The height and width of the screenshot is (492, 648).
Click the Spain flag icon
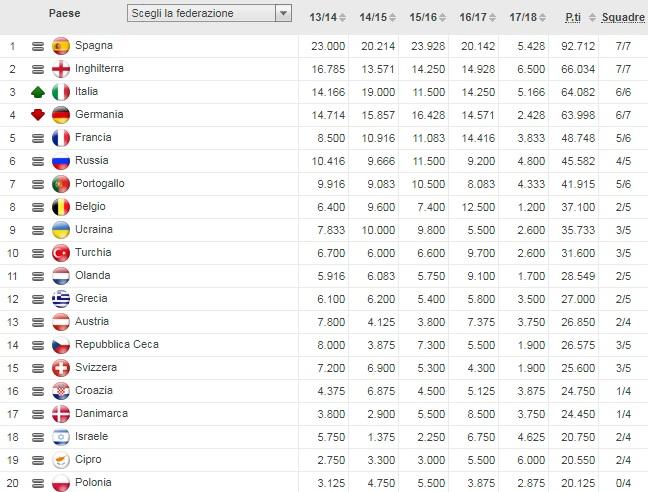[x=60, y=46]
